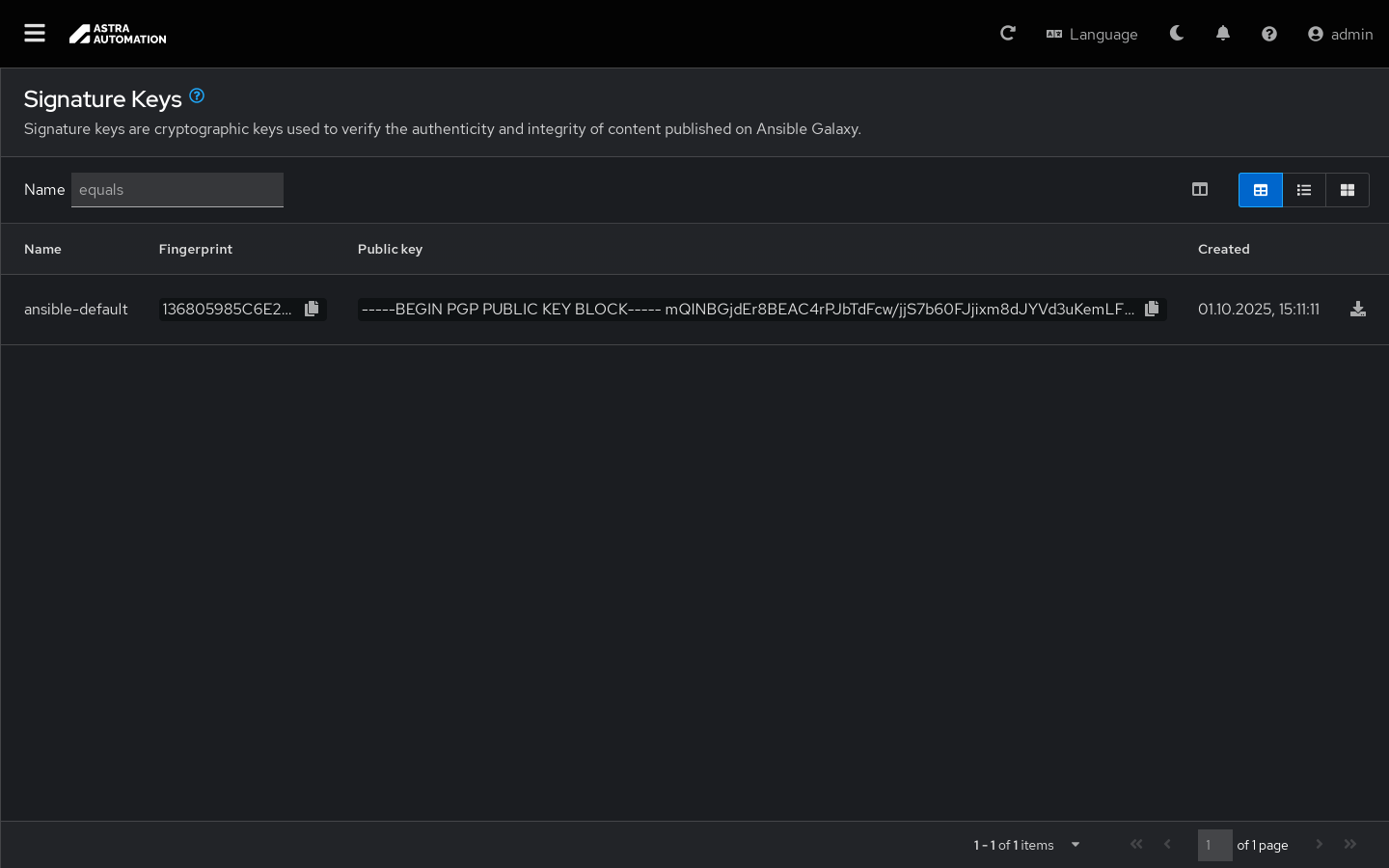Image resolution: width=1389 pixels, height=868 pixels.
Task: Switch to table view
Action: (1260, 190)
